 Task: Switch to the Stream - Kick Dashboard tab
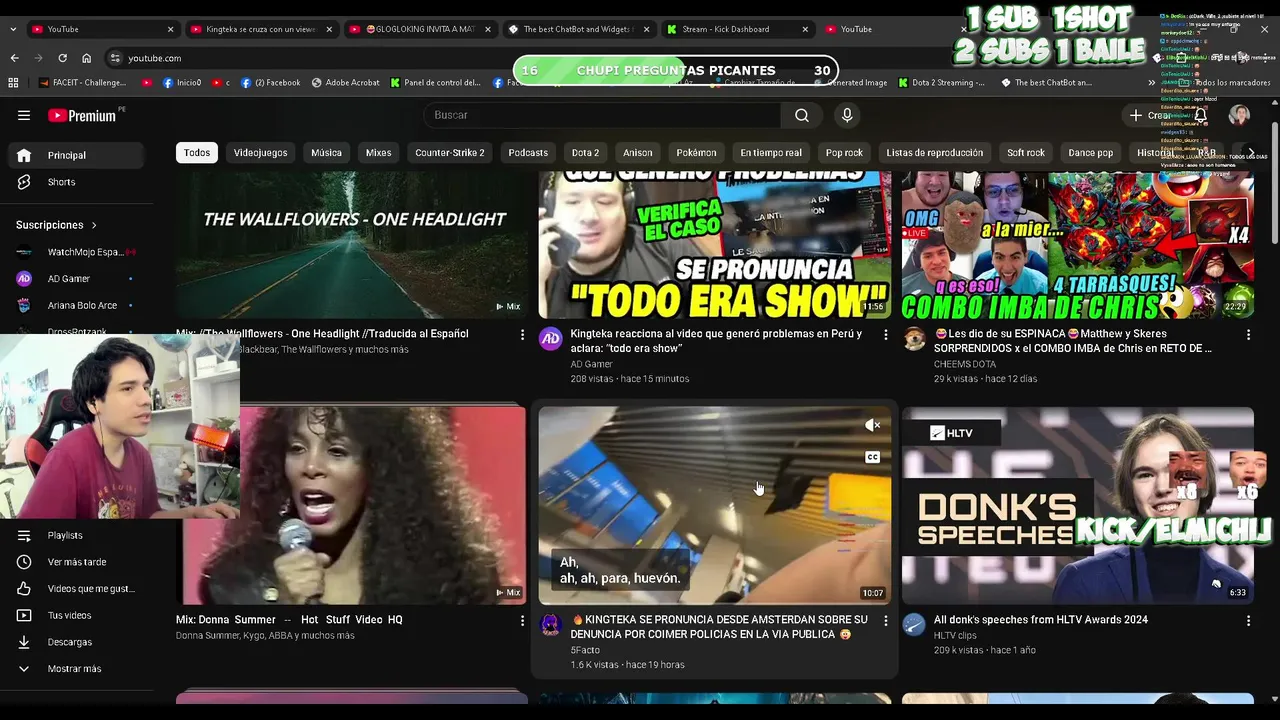point(737,29)
